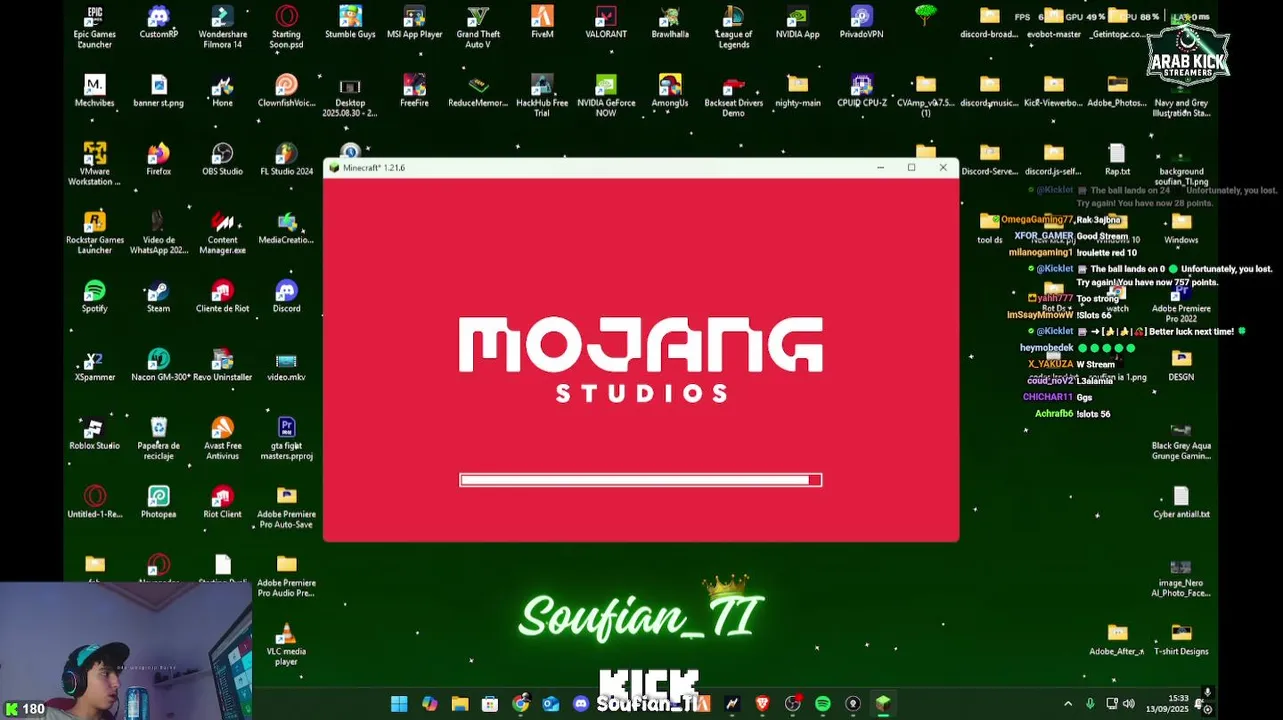Select the evobot-master folder
The image size is (1283, 720).
click(1053, 24)
